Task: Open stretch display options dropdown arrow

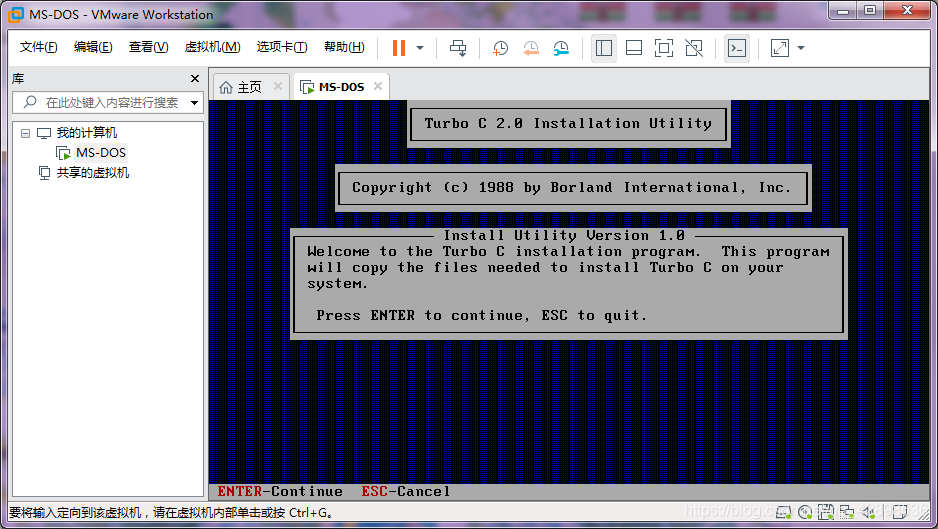Action: [x=801, y=48]
